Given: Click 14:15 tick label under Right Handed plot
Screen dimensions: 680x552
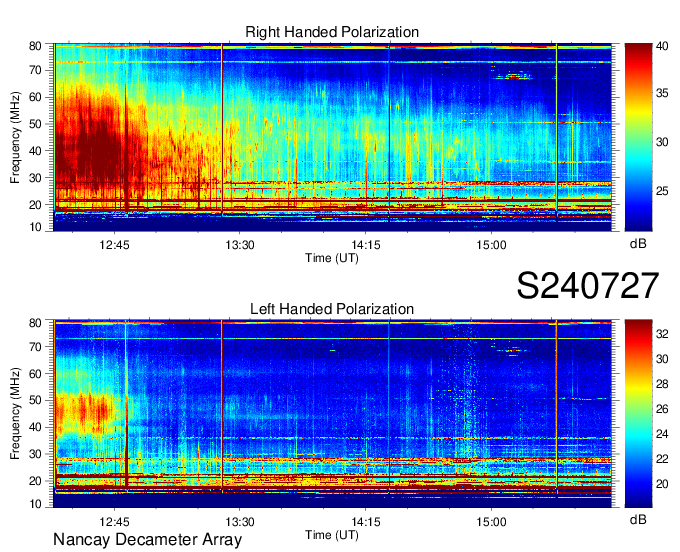Looking at the screenshot, I should point(366,245).
